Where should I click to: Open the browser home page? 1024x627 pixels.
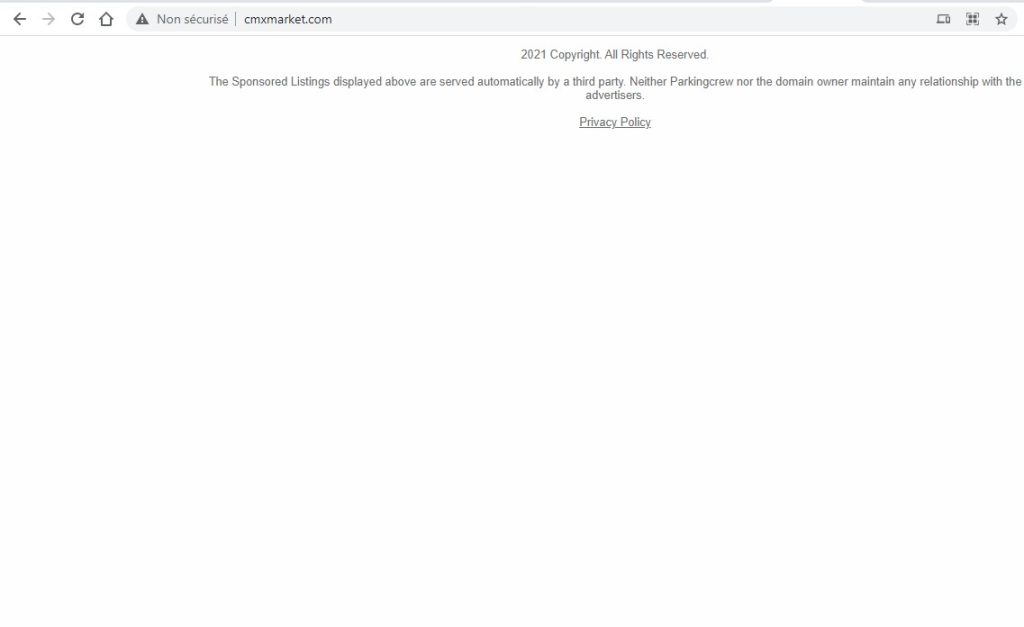106,20
